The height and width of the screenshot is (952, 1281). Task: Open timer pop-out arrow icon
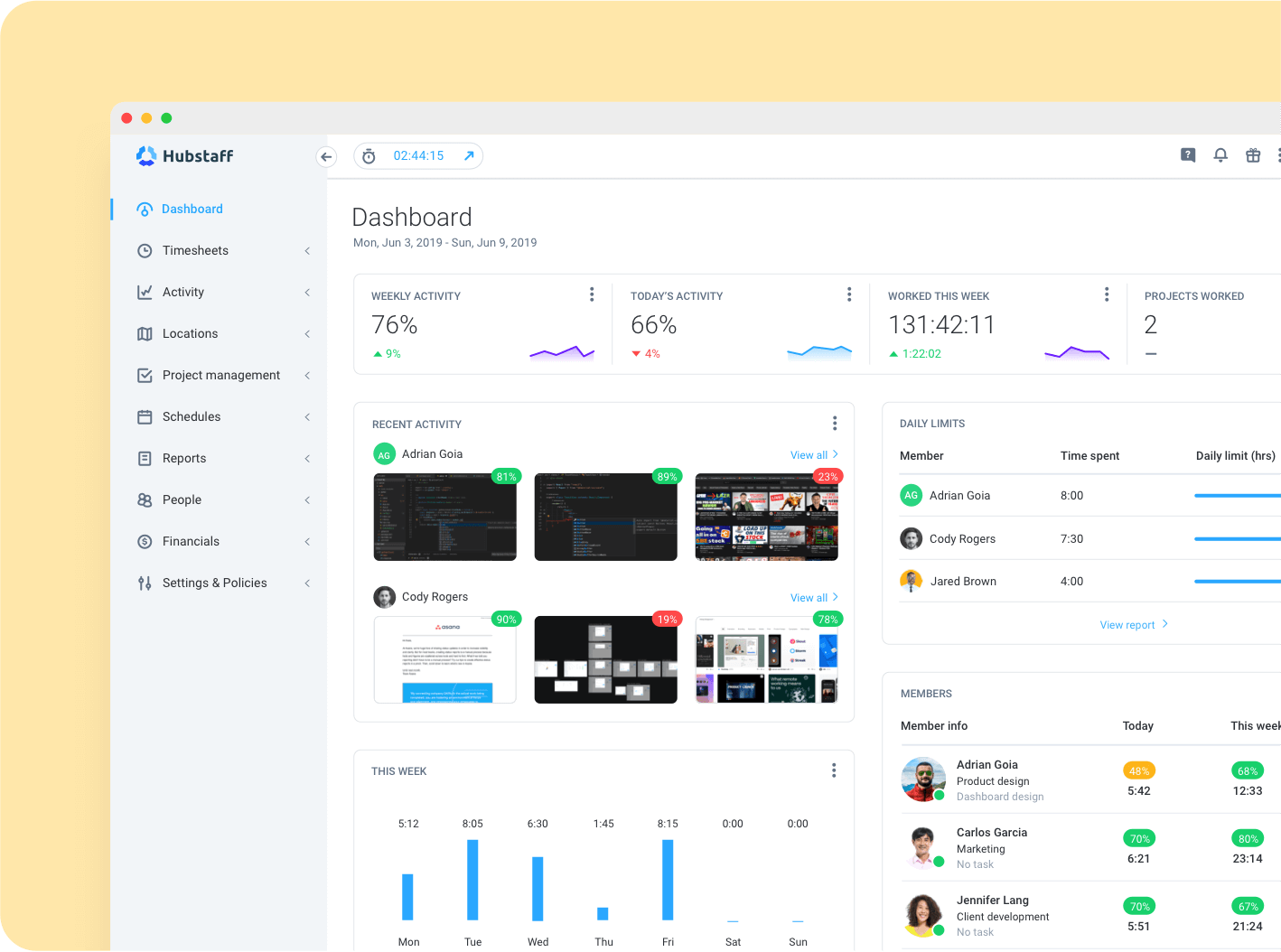(x=469, y=156)
